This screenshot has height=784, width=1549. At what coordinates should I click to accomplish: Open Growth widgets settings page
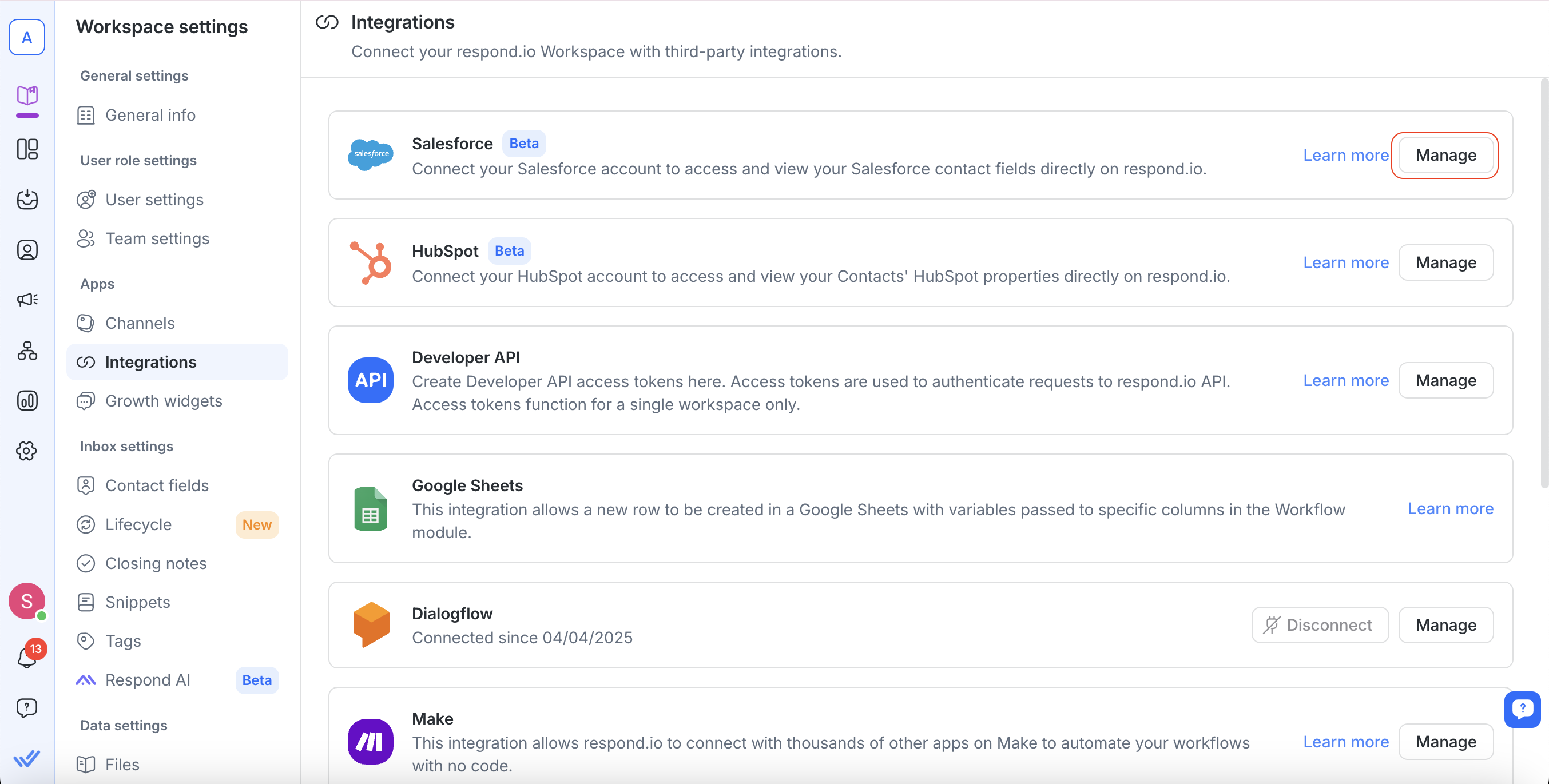164,400
